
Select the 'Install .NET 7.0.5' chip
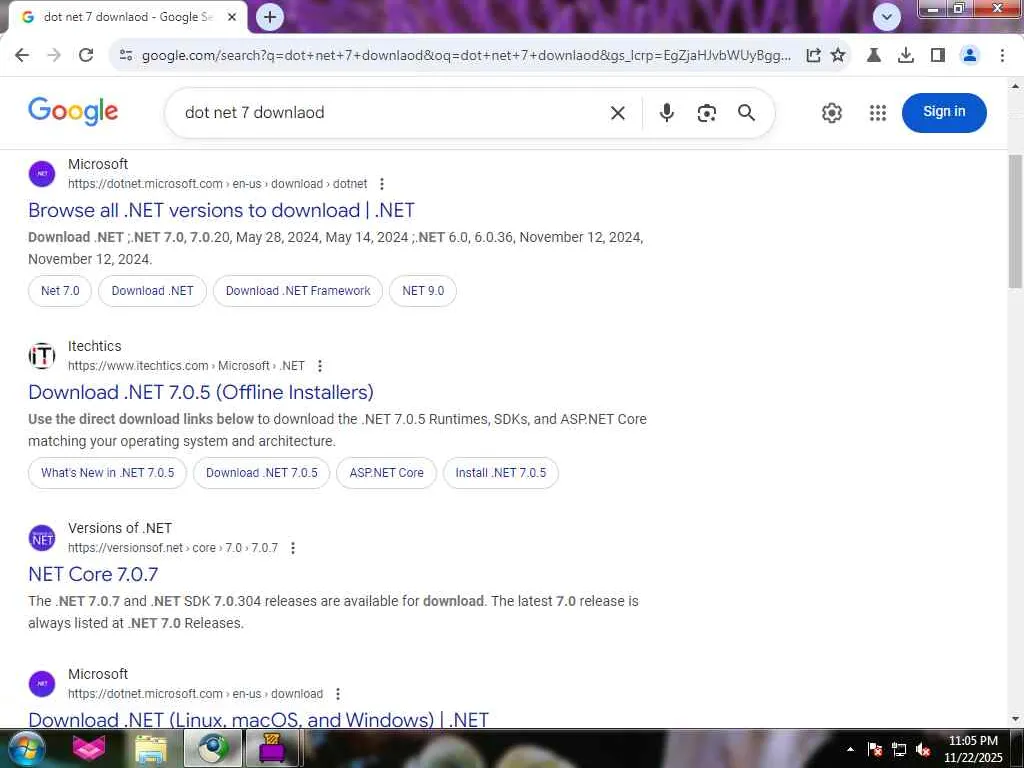pos(500,473)
